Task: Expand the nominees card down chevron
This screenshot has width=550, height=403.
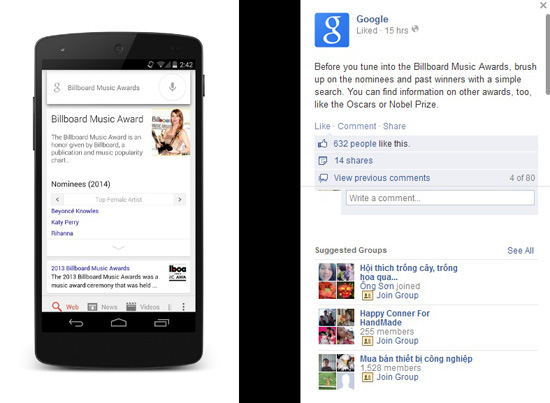Action: coord(119,248)
